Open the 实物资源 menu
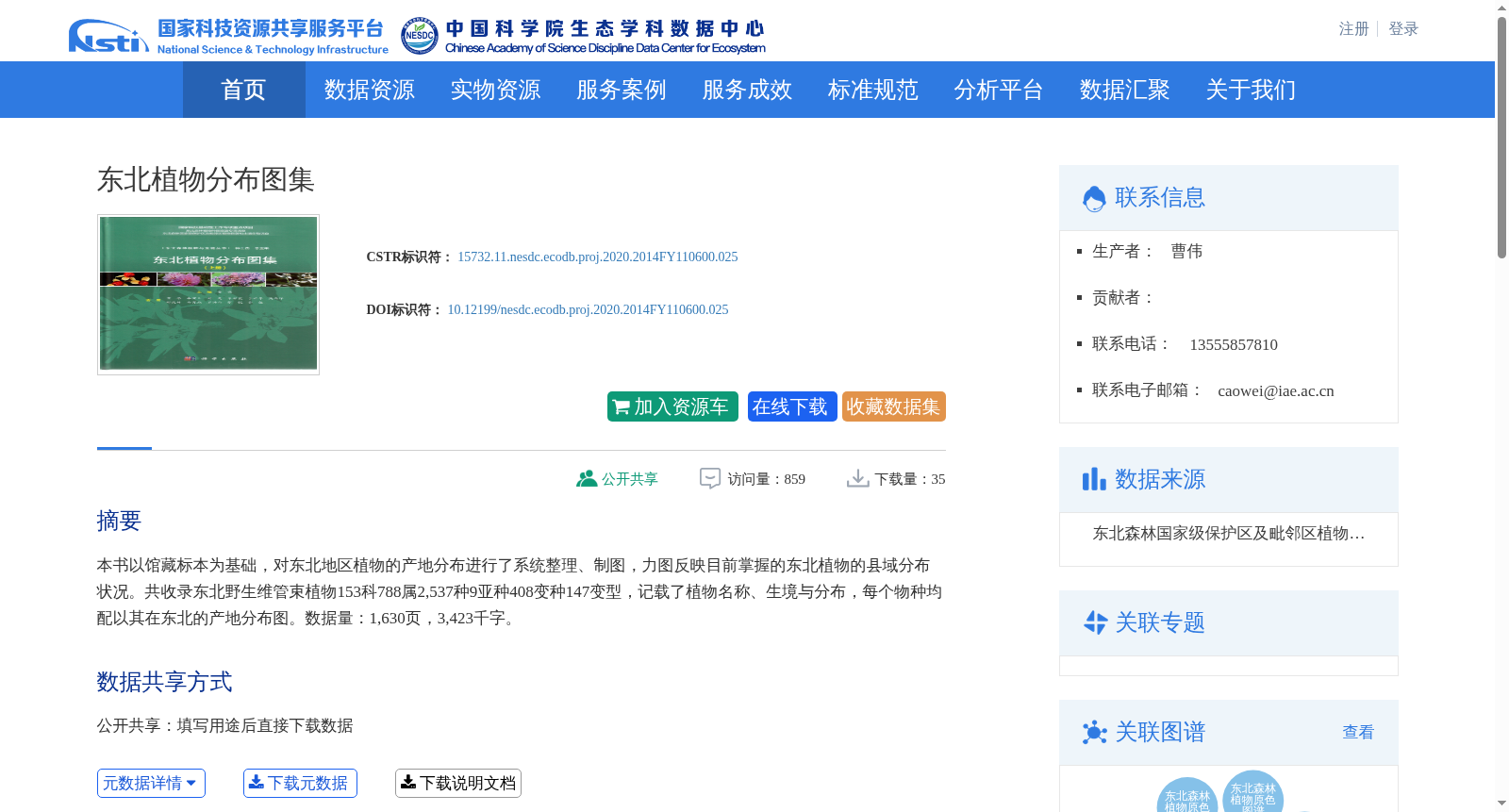This screenshot has width=1509, height=812. [x=495, y=90]
